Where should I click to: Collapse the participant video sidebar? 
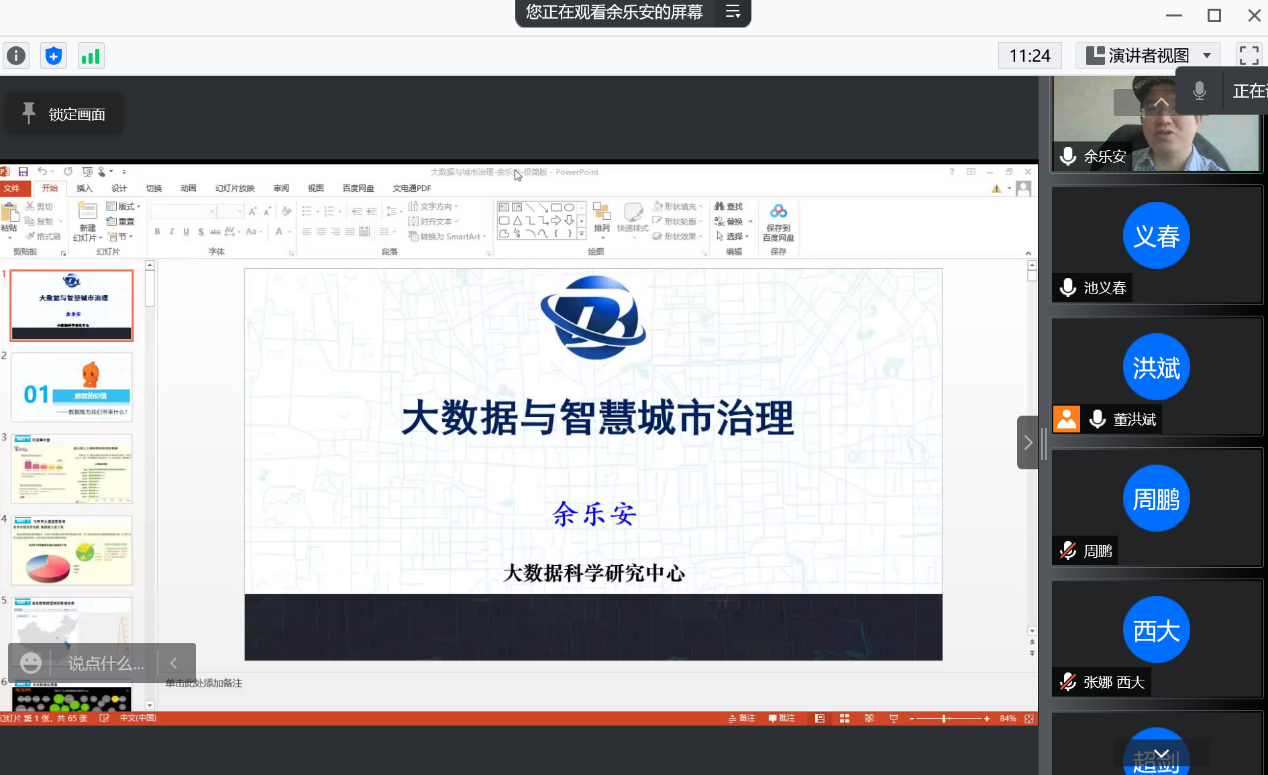point(1027,442)
